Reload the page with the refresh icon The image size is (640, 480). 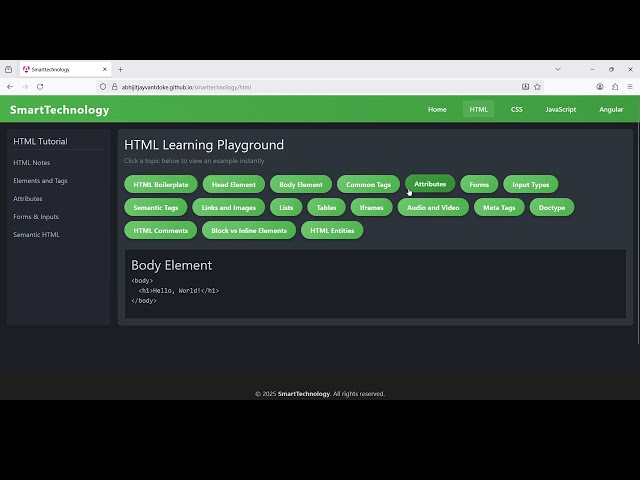pos(40,87)
